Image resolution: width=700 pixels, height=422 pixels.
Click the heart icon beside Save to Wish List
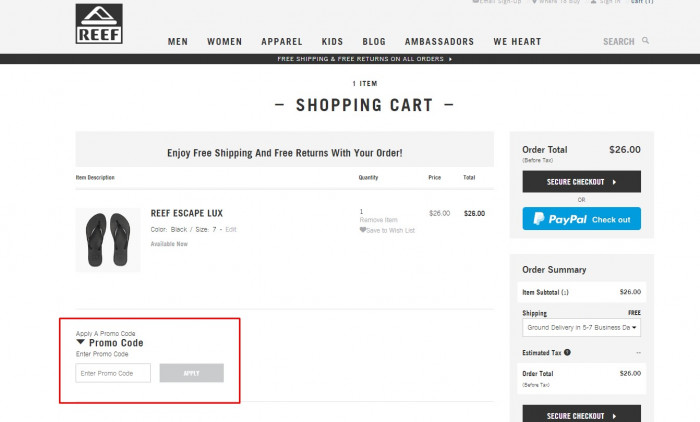362,230
